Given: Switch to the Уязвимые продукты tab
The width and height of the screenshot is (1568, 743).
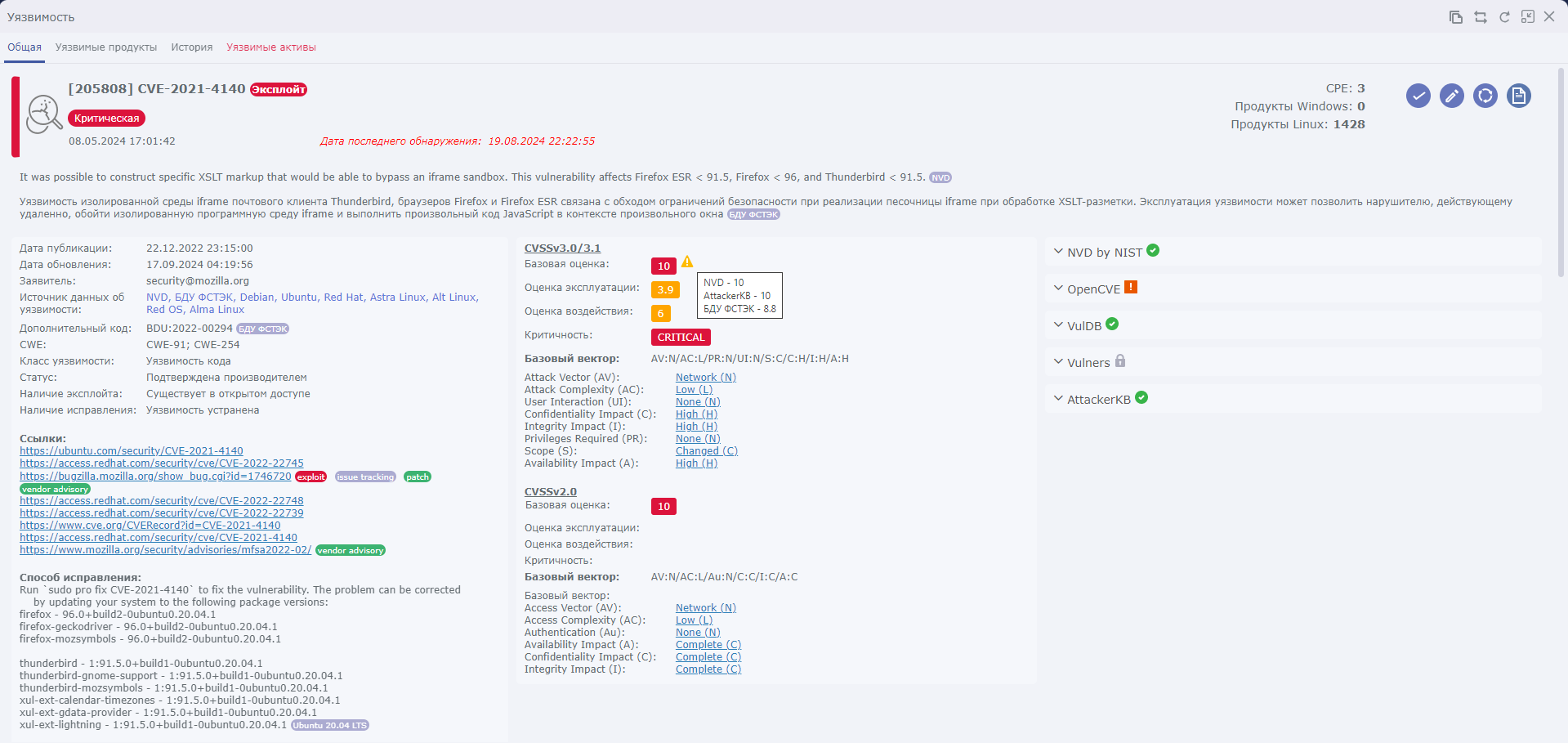Looking at the screenshot, I should [106, 47].
